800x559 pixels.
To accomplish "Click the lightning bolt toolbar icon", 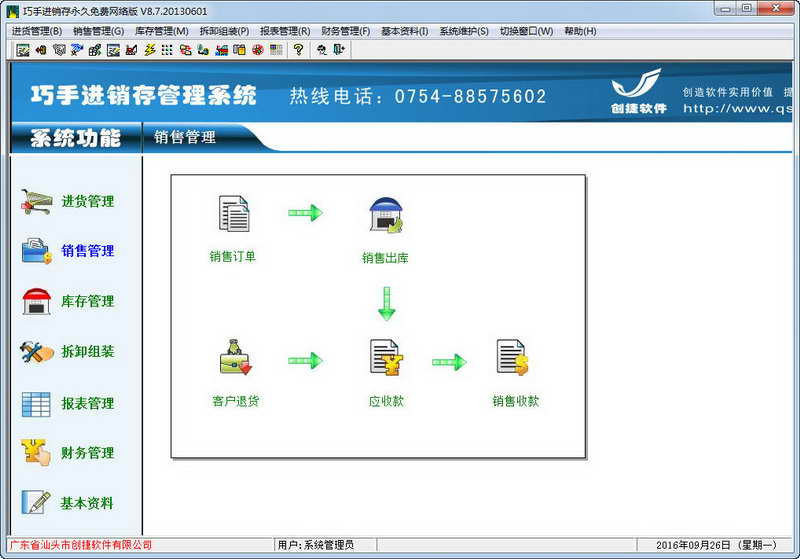I will [x=149, y=49].
